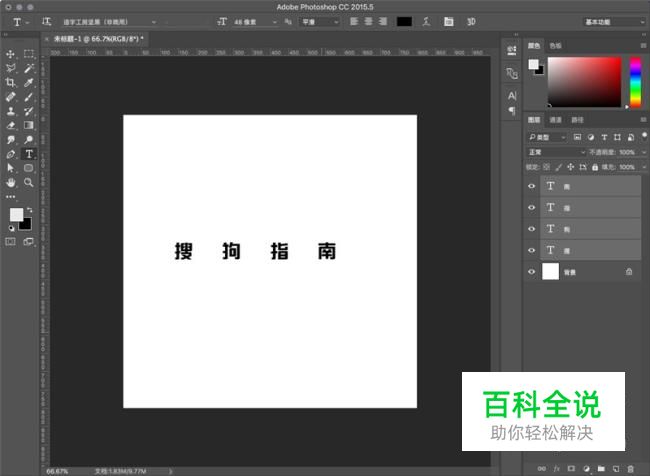Select the Magic Wand tool
Image resolution: width=650 pixels, height=476 pixels.
click(29, 68)
